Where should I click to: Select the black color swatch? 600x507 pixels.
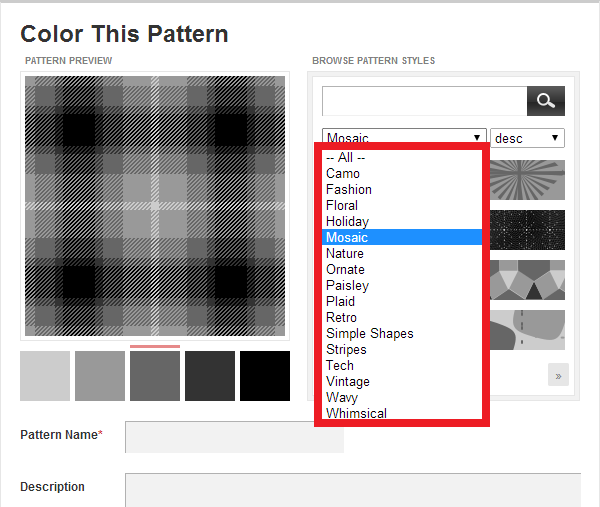click(265, 376)
